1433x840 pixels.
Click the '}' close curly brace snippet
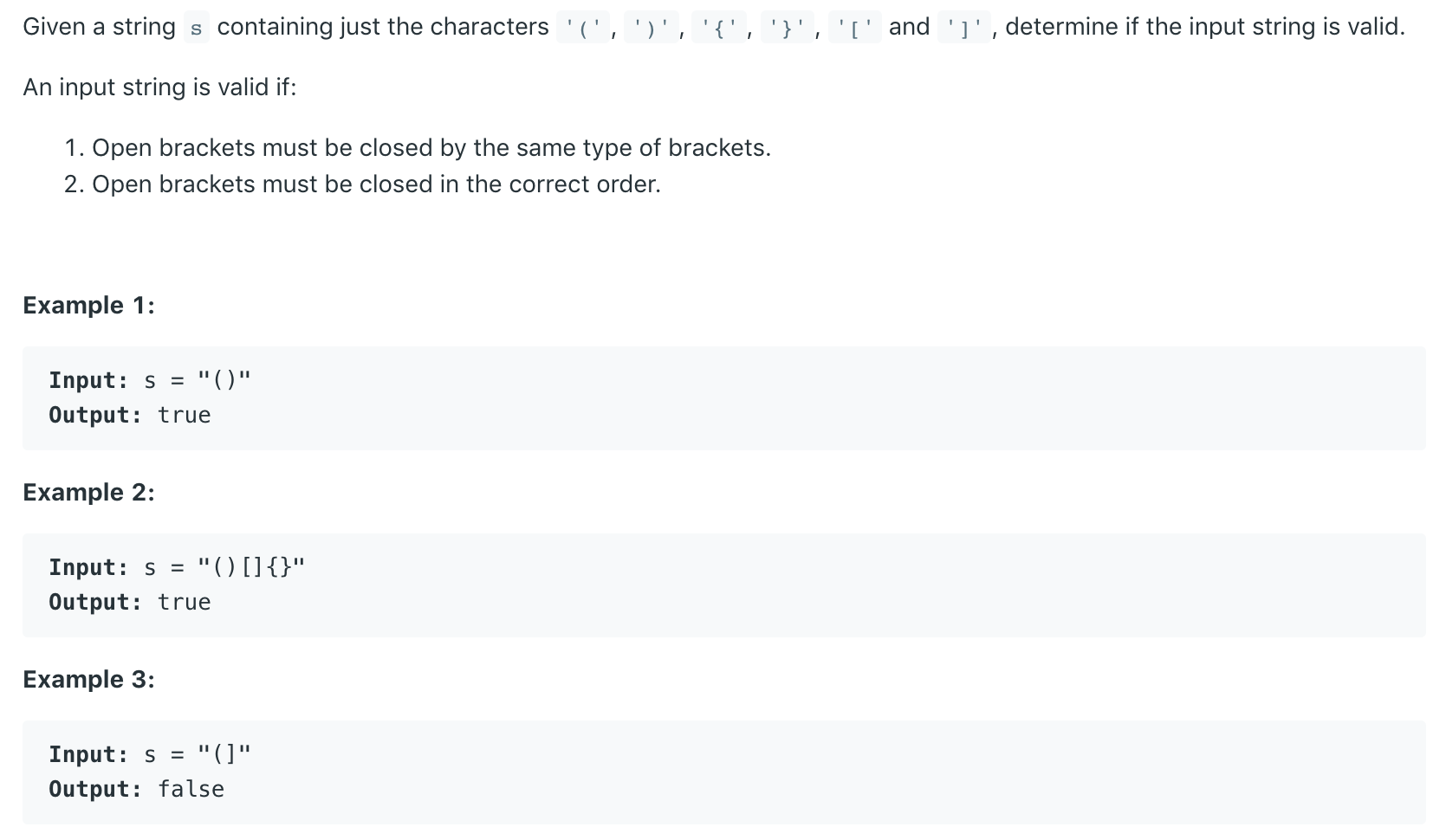coord(787,29)
